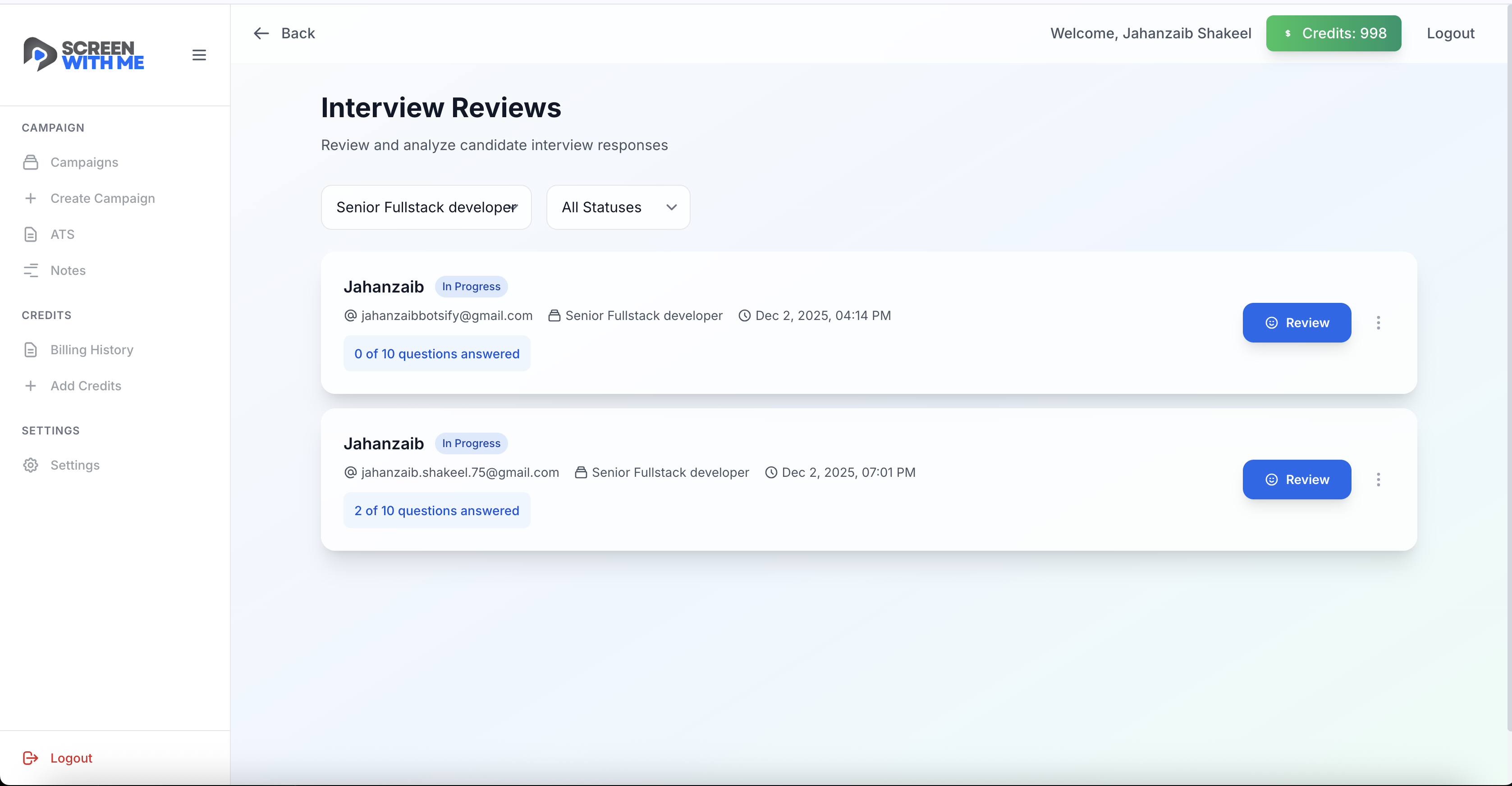Click inside the Senior Fullstack developer search field
This screenshot has height=786, width=1512.
click(x=426, y=206)
